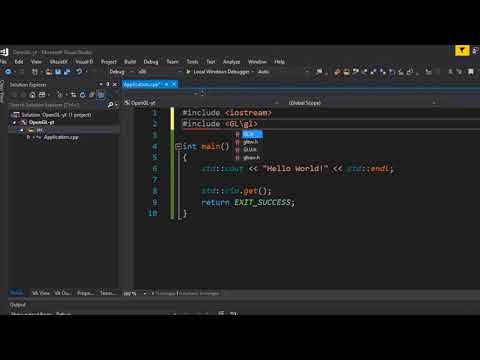Screen dimensions: 480x360
Task: Open Solution Explorer window options dropdown
Action: pos(101,84)
